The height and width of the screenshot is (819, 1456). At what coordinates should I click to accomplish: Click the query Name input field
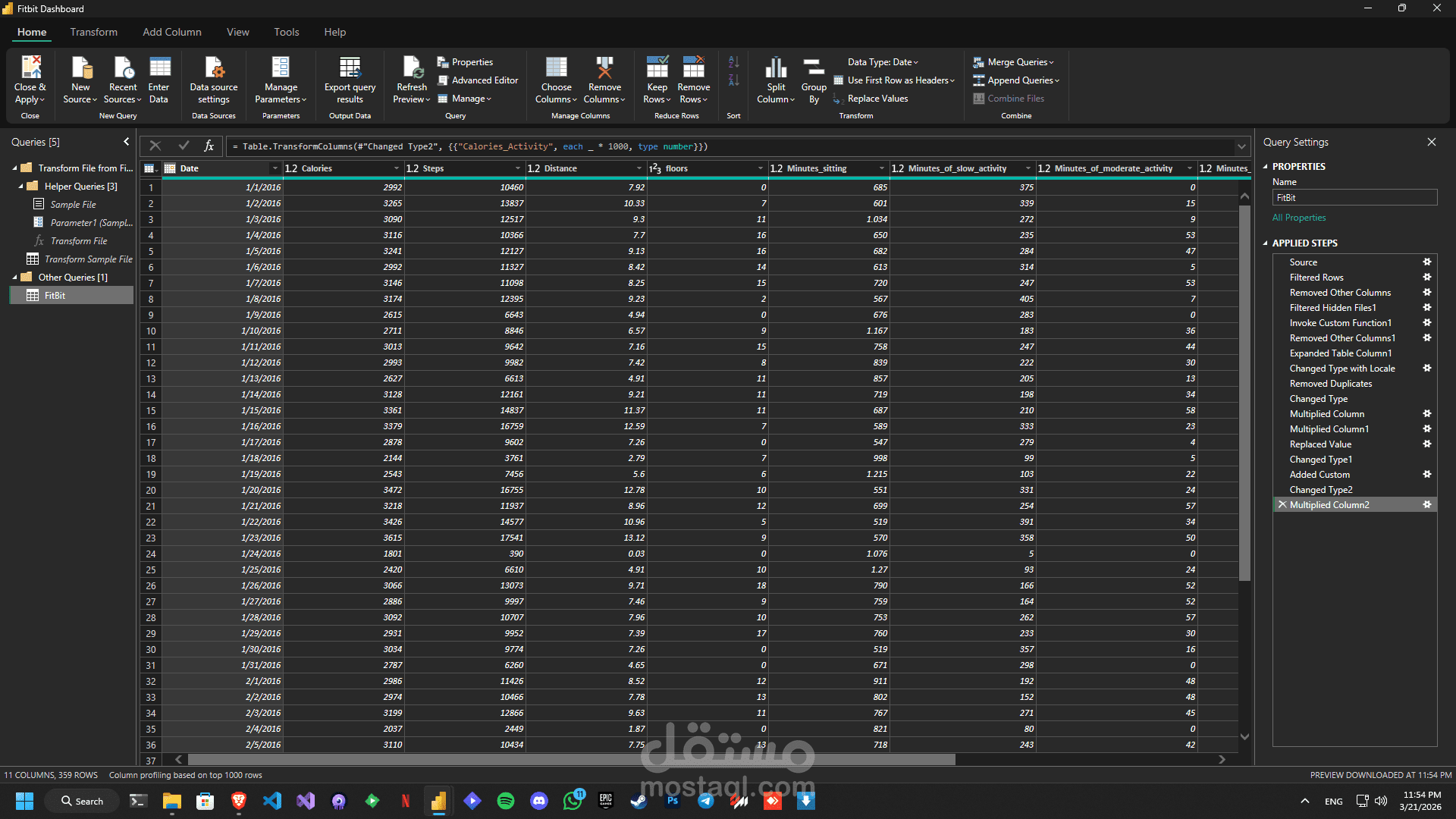(x=1354, y=198)
